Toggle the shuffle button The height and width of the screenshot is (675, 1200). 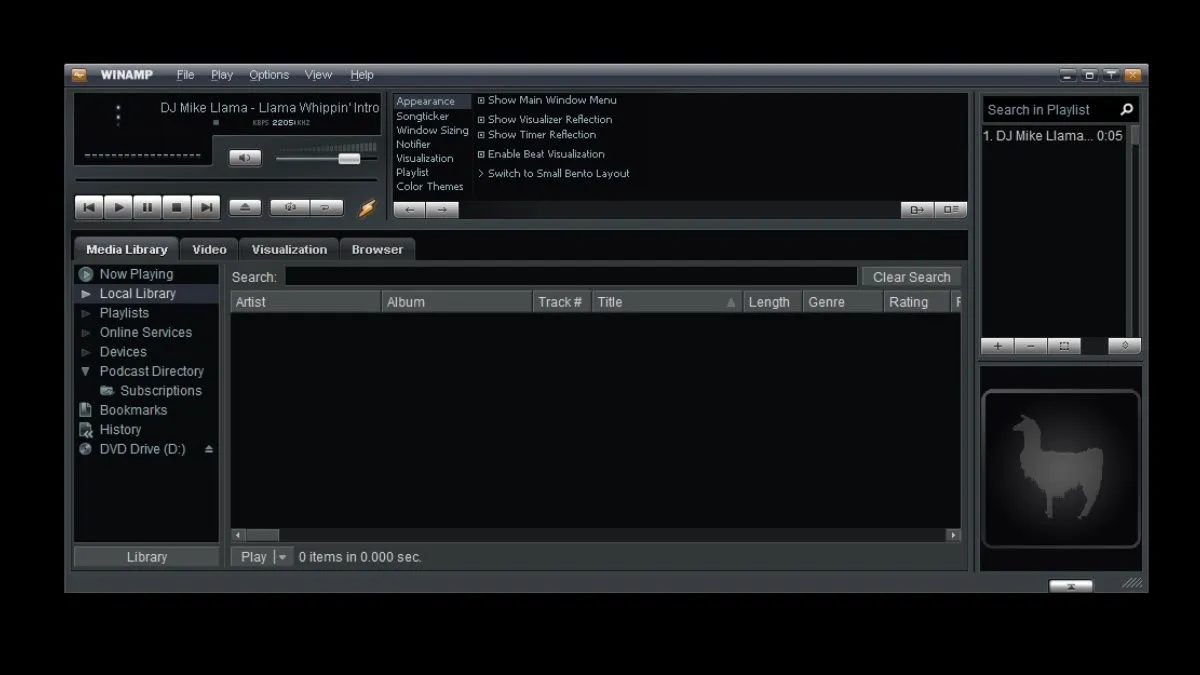(290, 207)
